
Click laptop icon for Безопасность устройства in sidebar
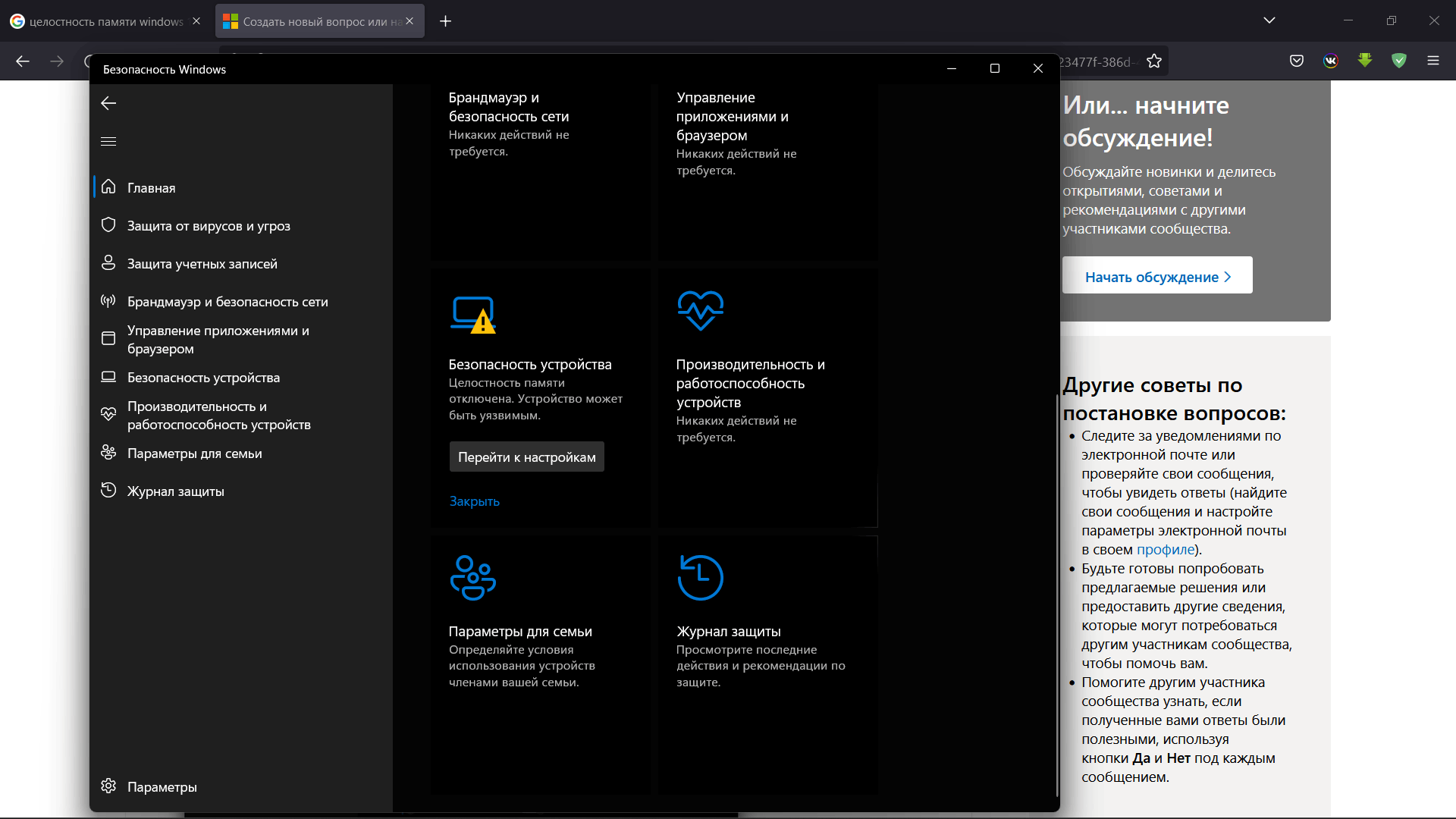pyautogui.click(x=108, y=377)
